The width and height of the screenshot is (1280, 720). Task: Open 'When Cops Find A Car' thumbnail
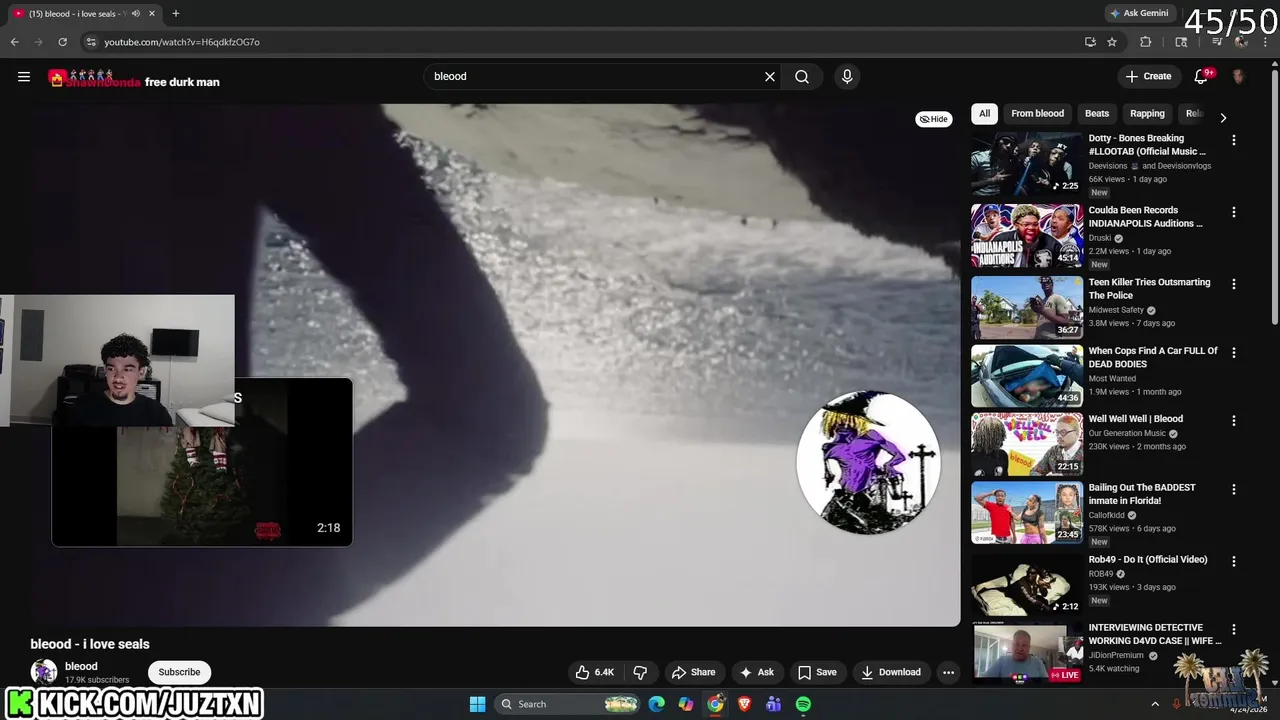click(1026, 376)
